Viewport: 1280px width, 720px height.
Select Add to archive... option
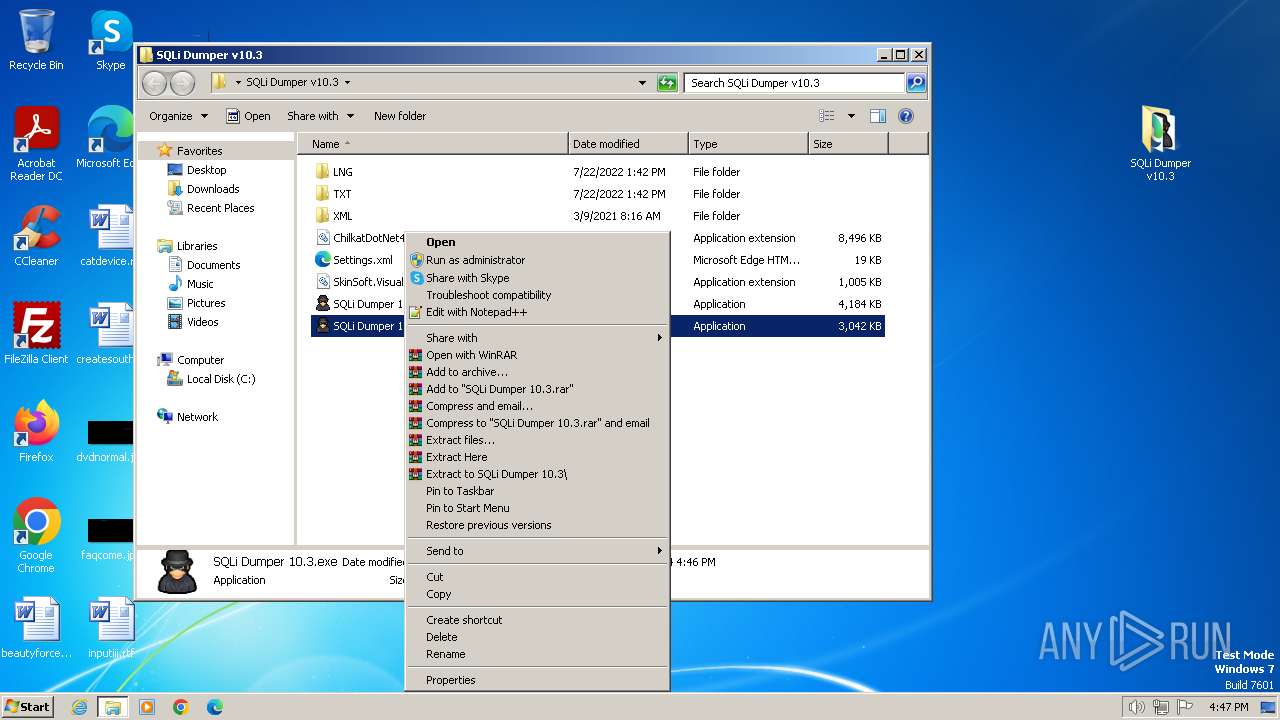[537, 372]
